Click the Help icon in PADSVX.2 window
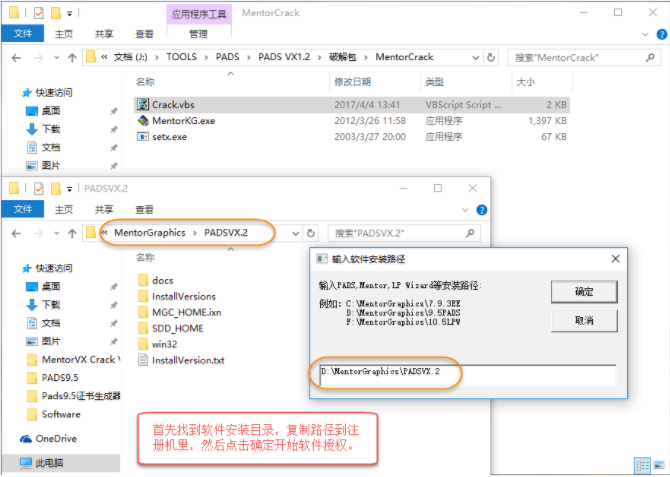Screen dimensions: 670x477 click(482, 210)
